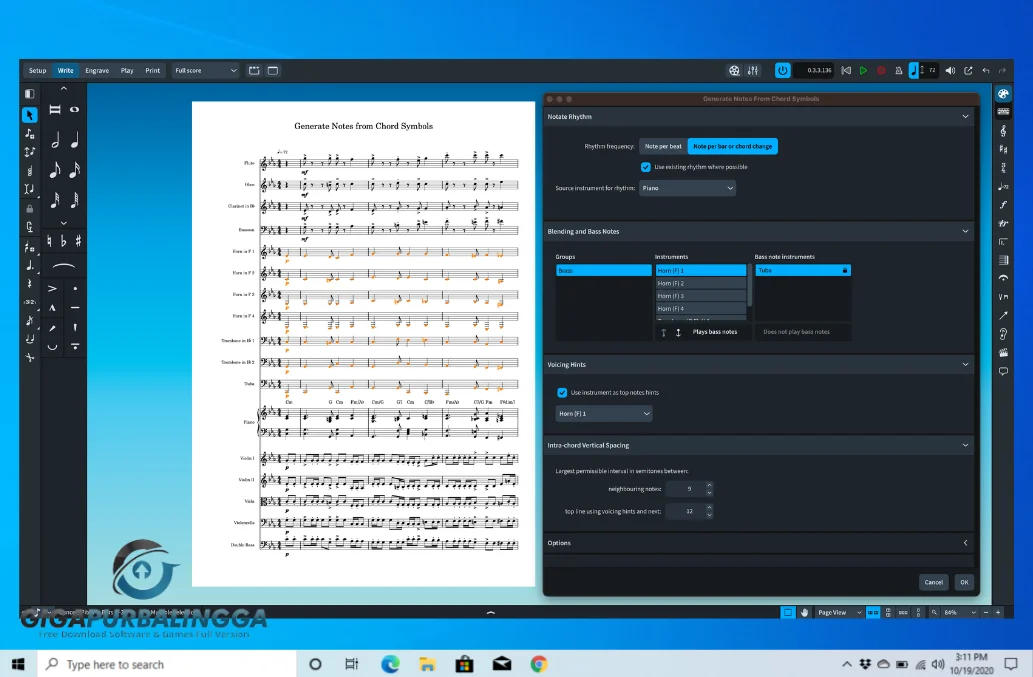Open the Mixer from the toolbar
Image resolution: width=1033 pixels, height=677 pixels.
(753, 71)
